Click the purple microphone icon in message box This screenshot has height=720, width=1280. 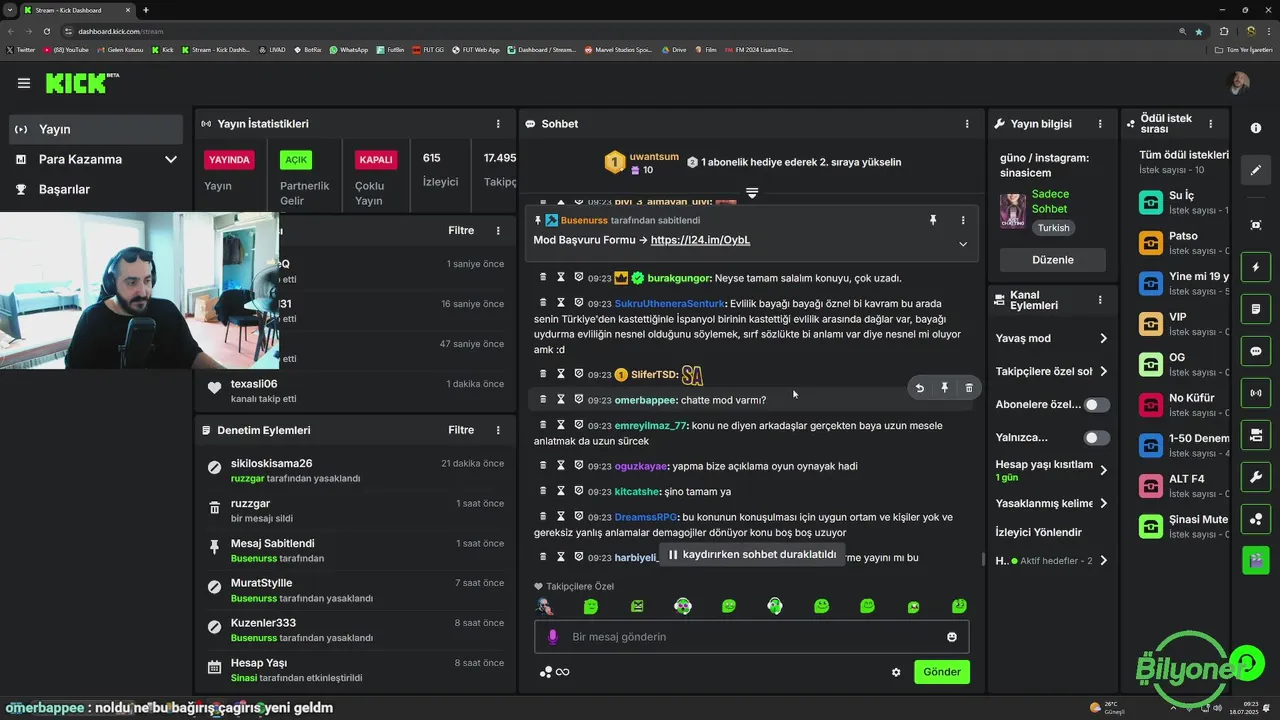pyautogui.click(x=552, y=637)
